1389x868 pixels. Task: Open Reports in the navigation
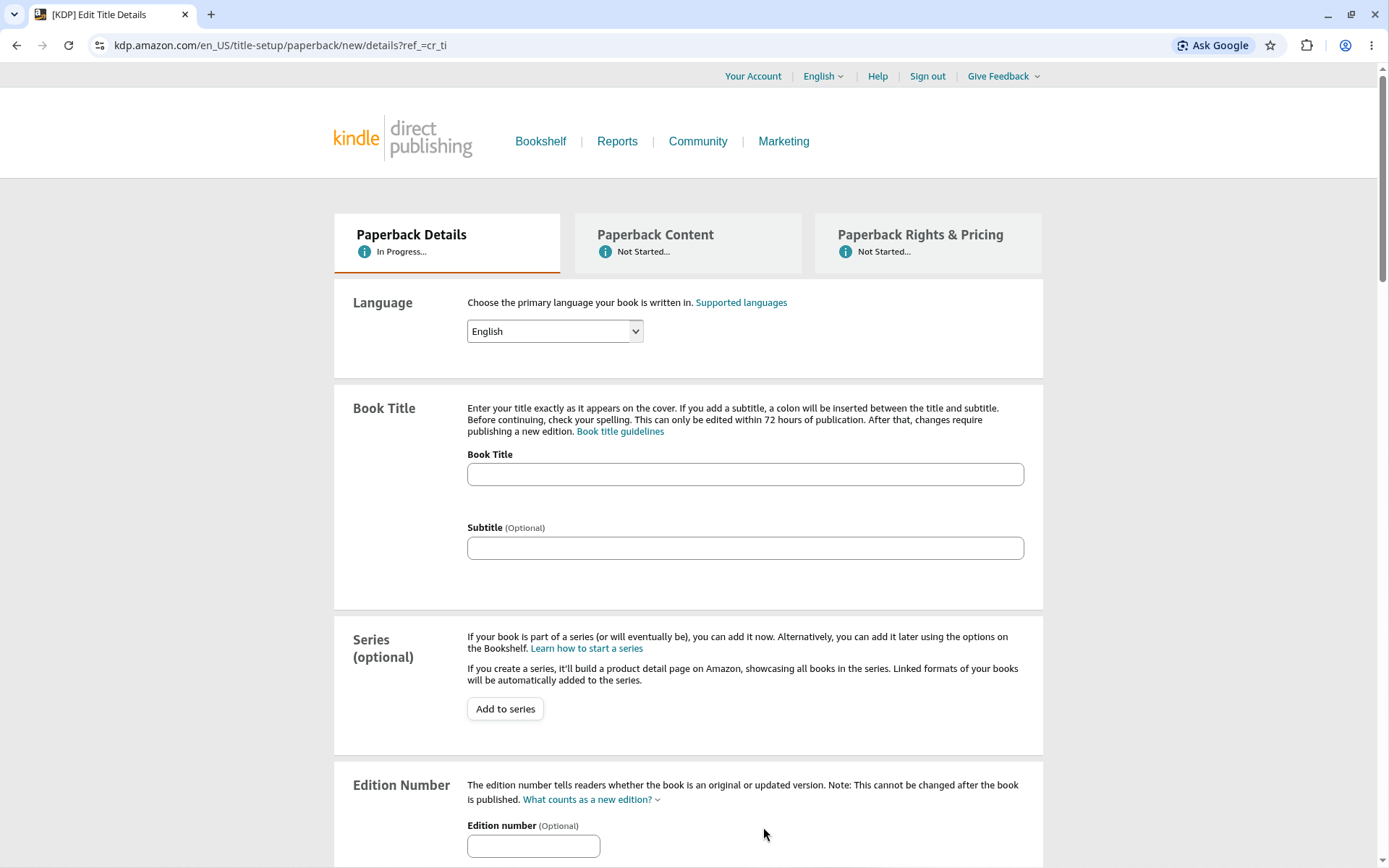617,142
